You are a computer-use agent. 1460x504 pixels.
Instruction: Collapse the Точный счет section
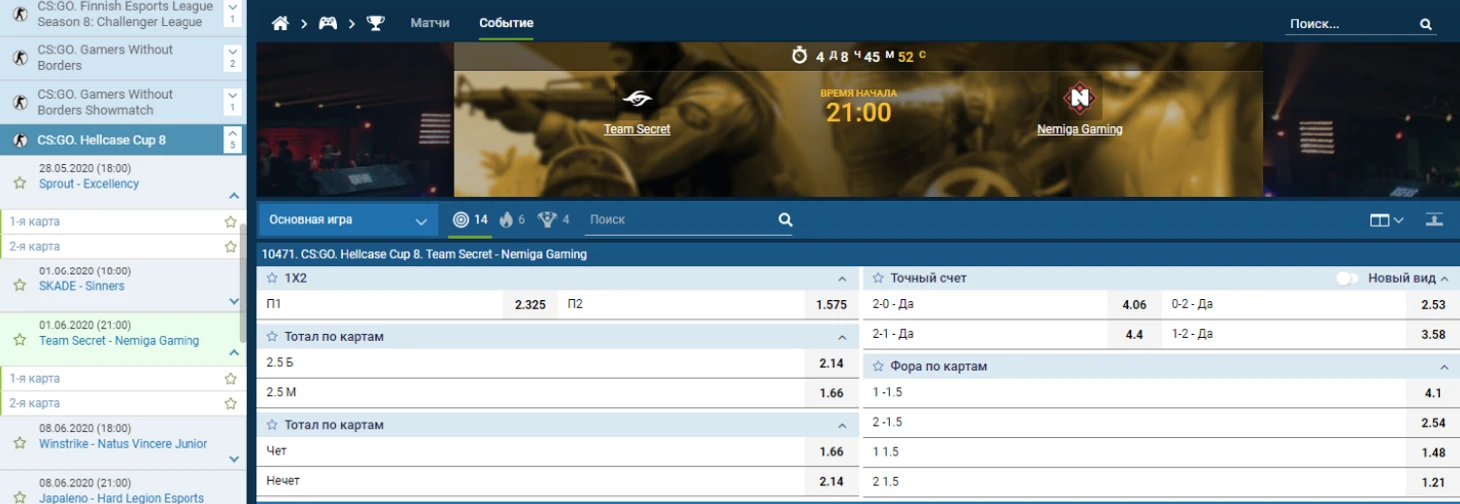(1445, 279)
